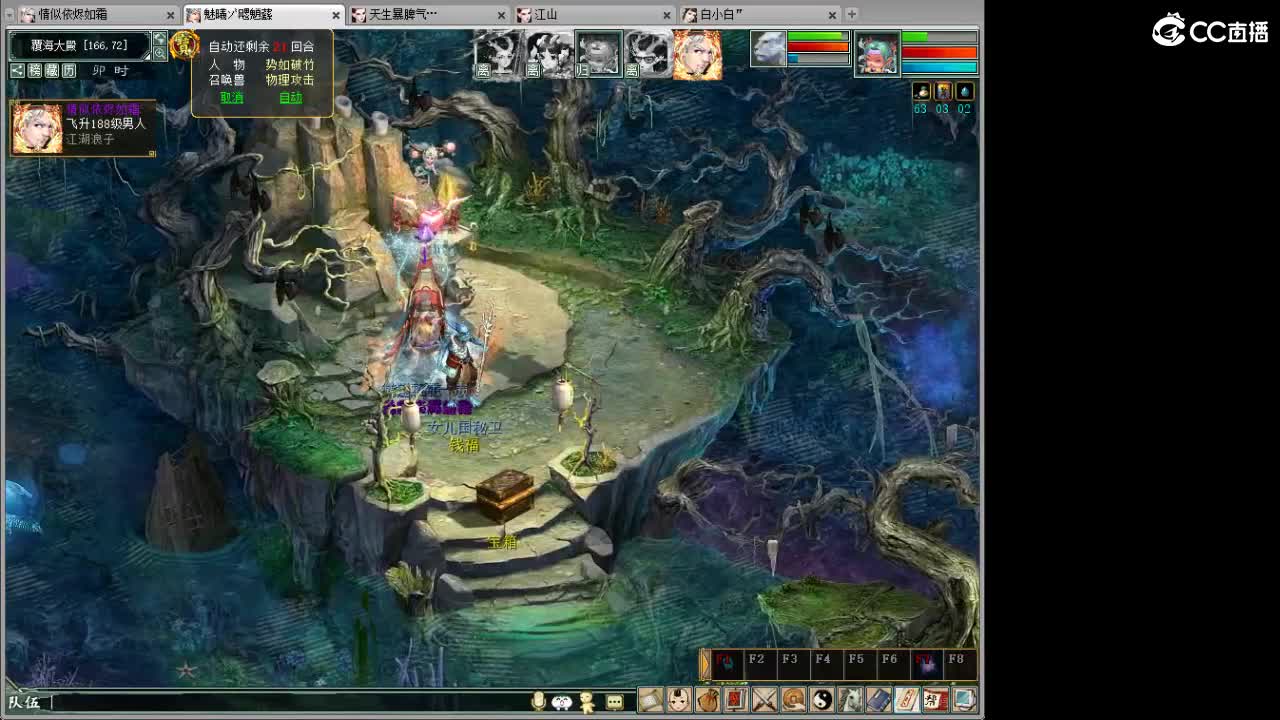Open the yin-yang skills icon
Viewport: 1280px width, 720px height.
pyautogui.click(x=822, y=700)
